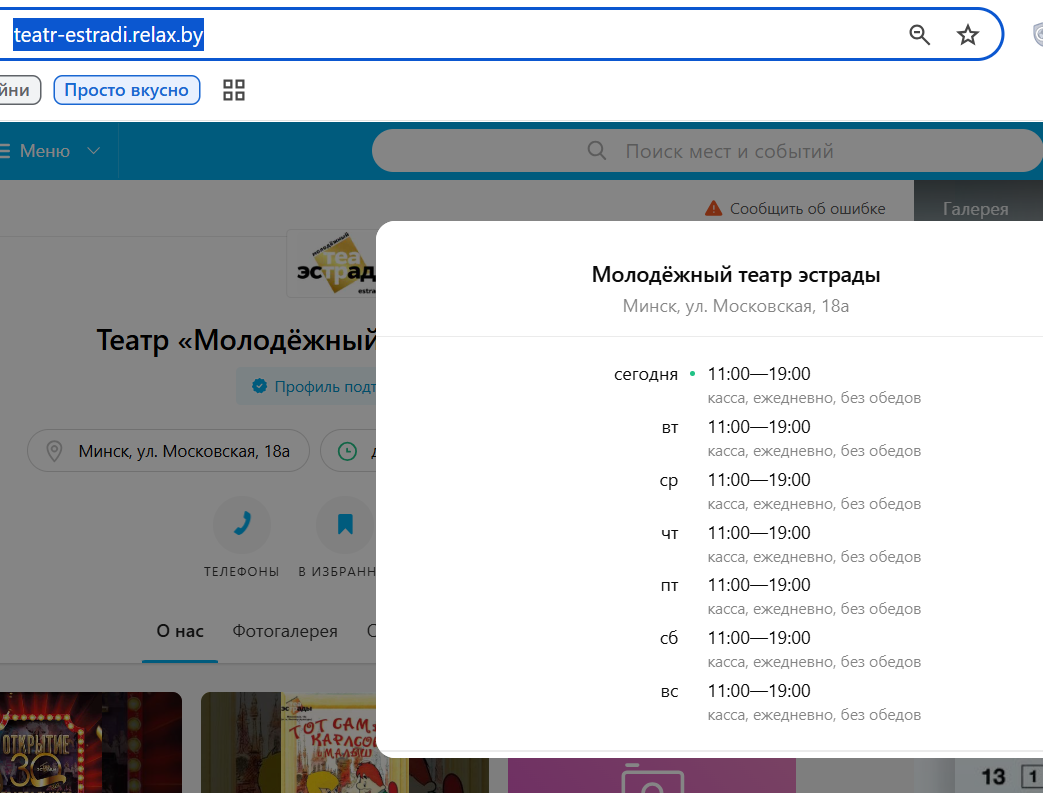Click Сообщить об ошибке link
Screen dimensions: 1043x793
pyautogui.click(x=808, y=208)
